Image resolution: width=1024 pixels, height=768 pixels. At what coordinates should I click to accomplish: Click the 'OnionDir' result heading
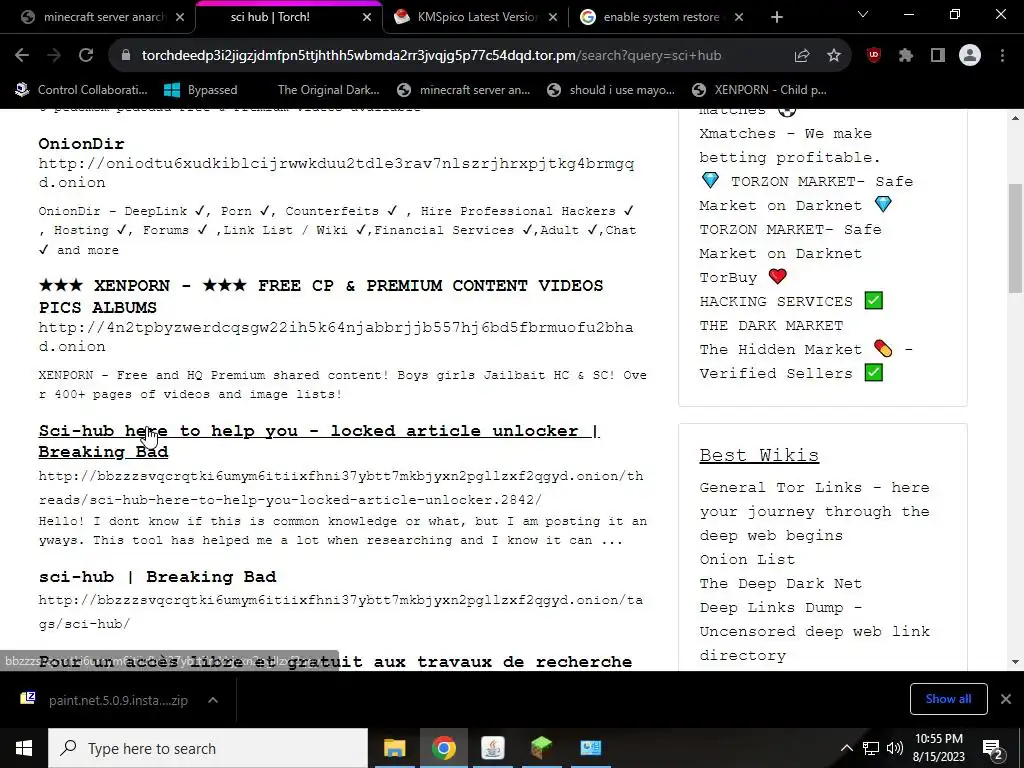click(81, 144)
